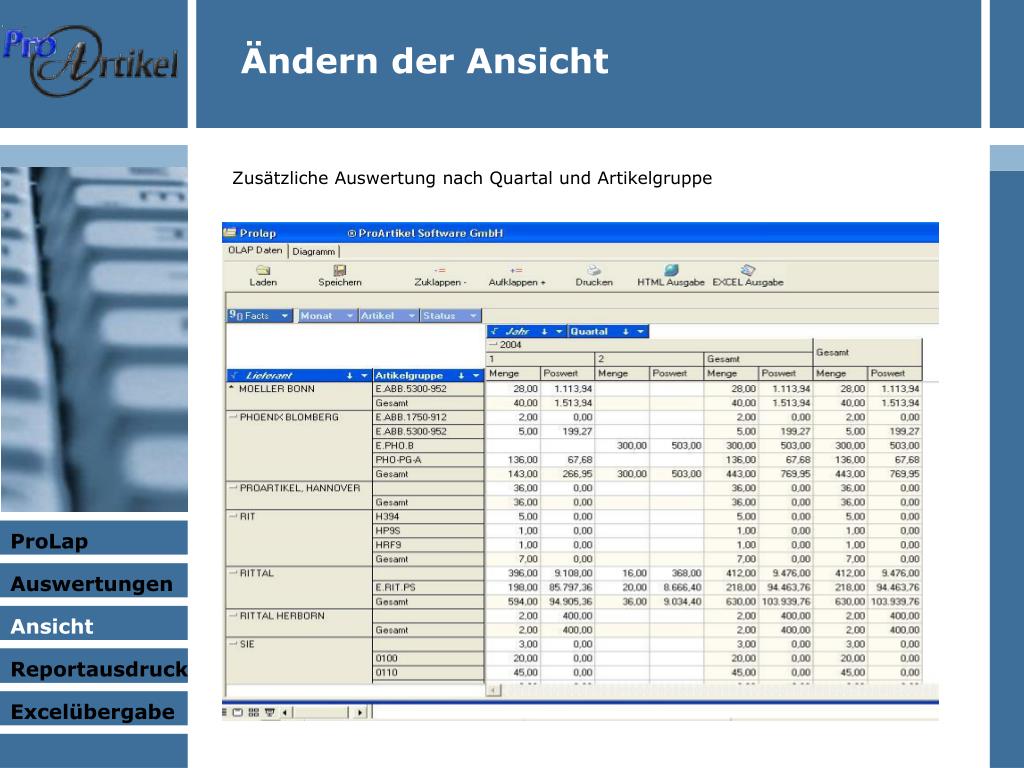
Task: Open the Facts dropdown
Action: coord(285,316)
